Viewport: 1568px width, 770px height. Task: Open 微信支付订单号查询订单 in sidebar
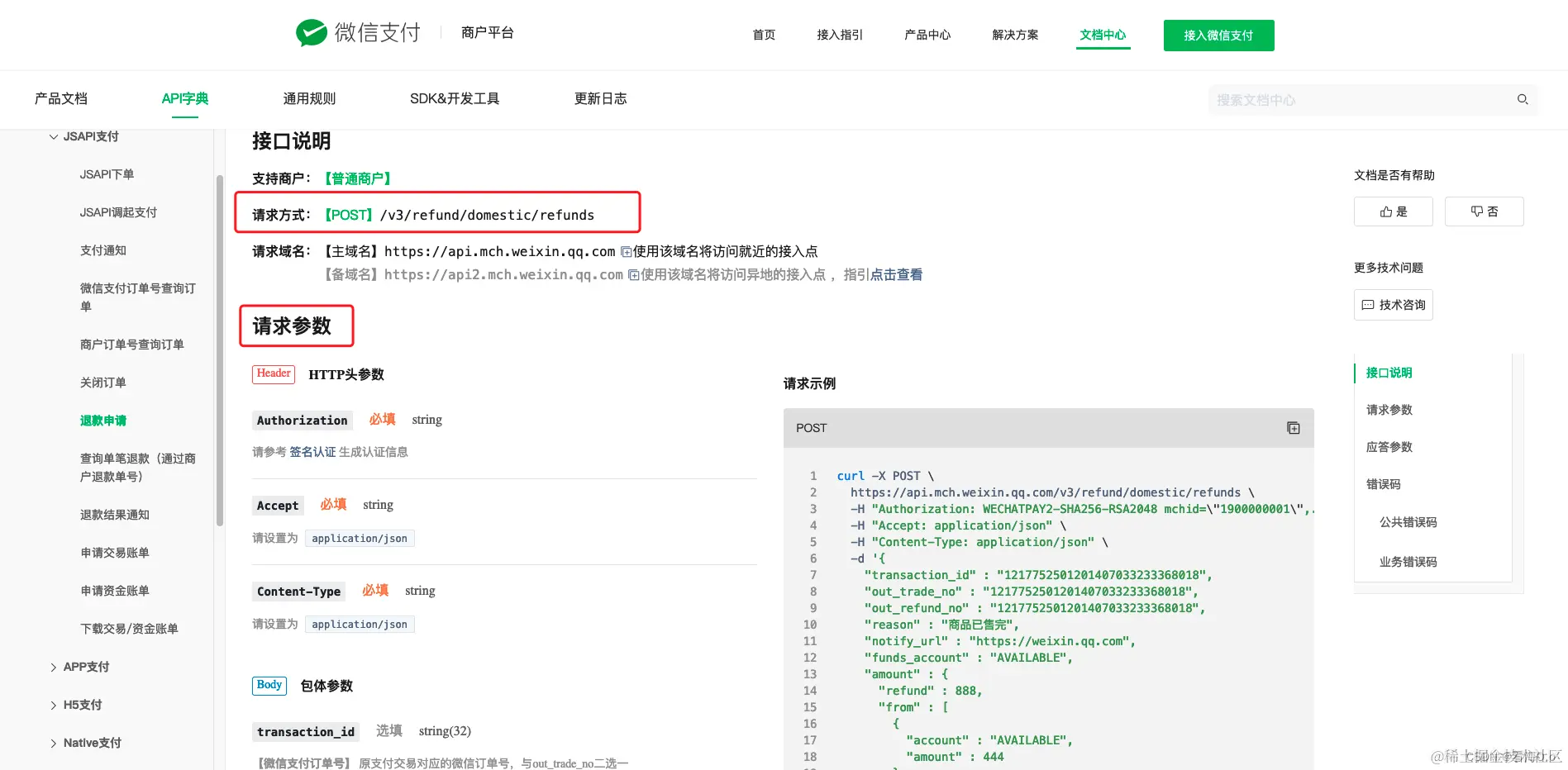click(137, 297)
